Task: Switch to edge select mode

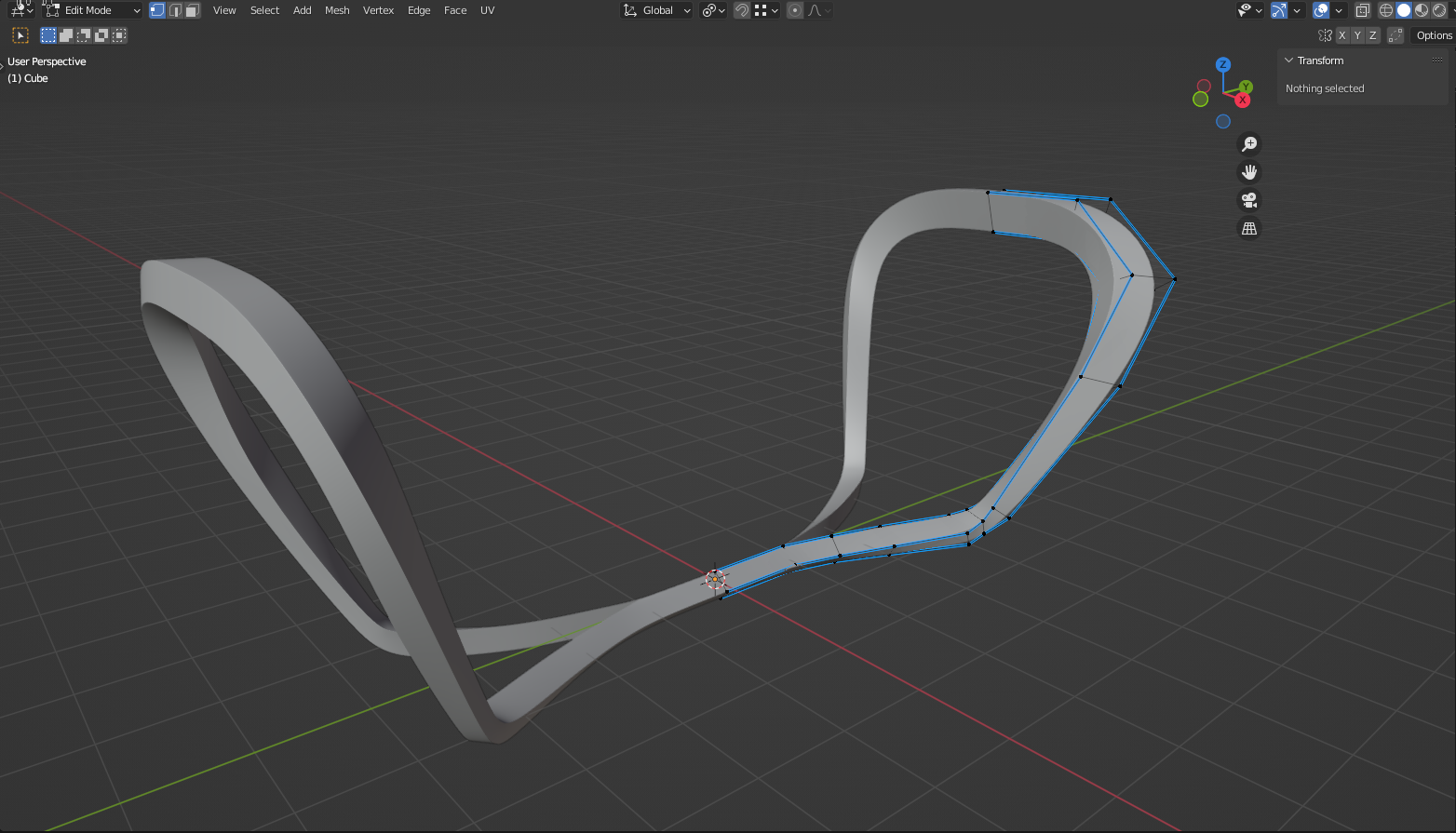Action: pos(175,10)
